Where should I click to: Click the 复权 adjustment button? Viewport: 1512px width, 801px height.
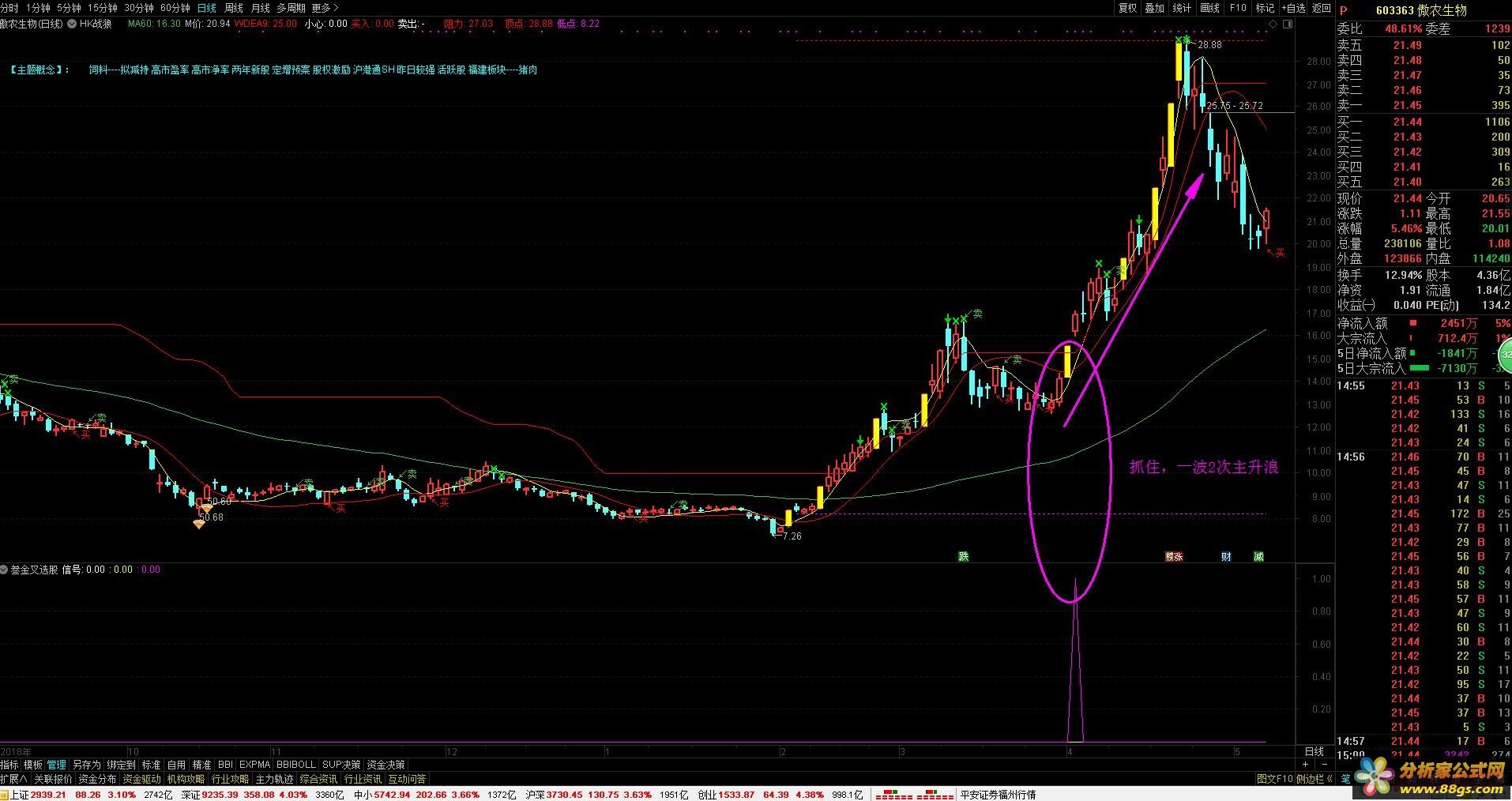pos(1127,8)
